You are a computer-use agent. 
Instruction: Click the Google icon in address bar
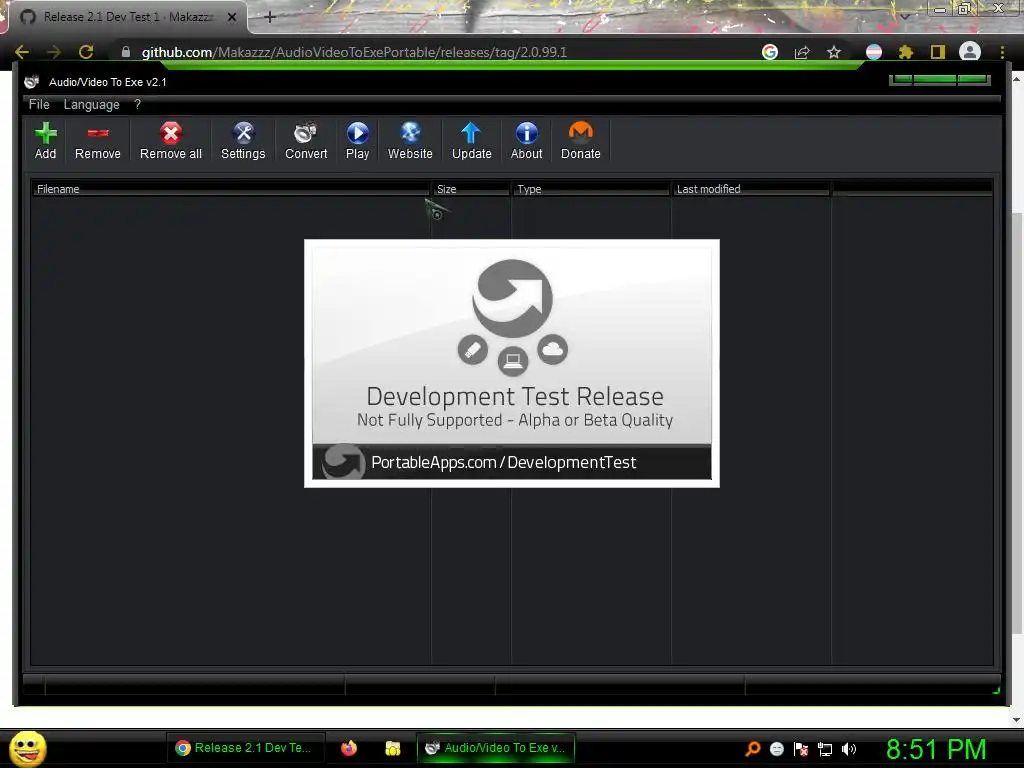point(770,52)
